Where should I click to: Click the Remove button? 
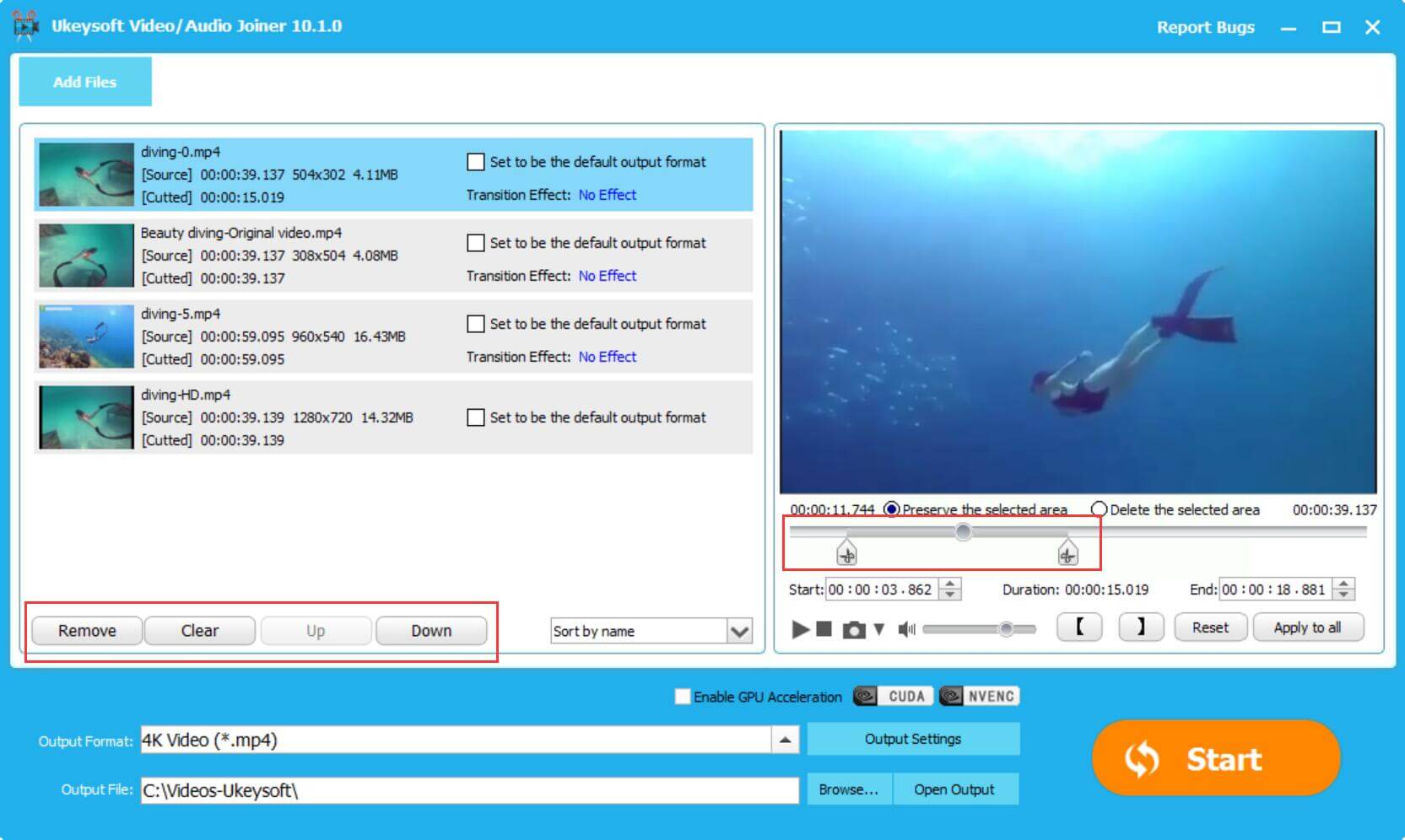coord(87,631)
